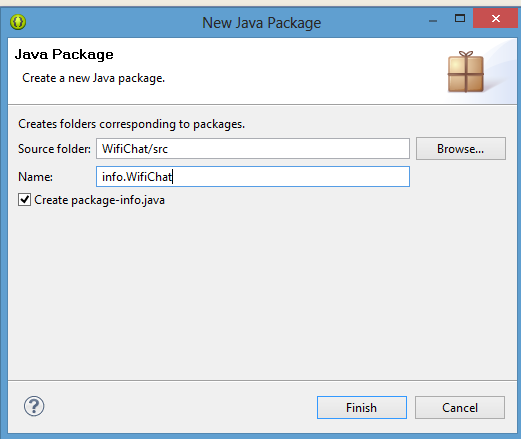Focus the Source folder field containing WifiChat/src

tap(253, 149)
